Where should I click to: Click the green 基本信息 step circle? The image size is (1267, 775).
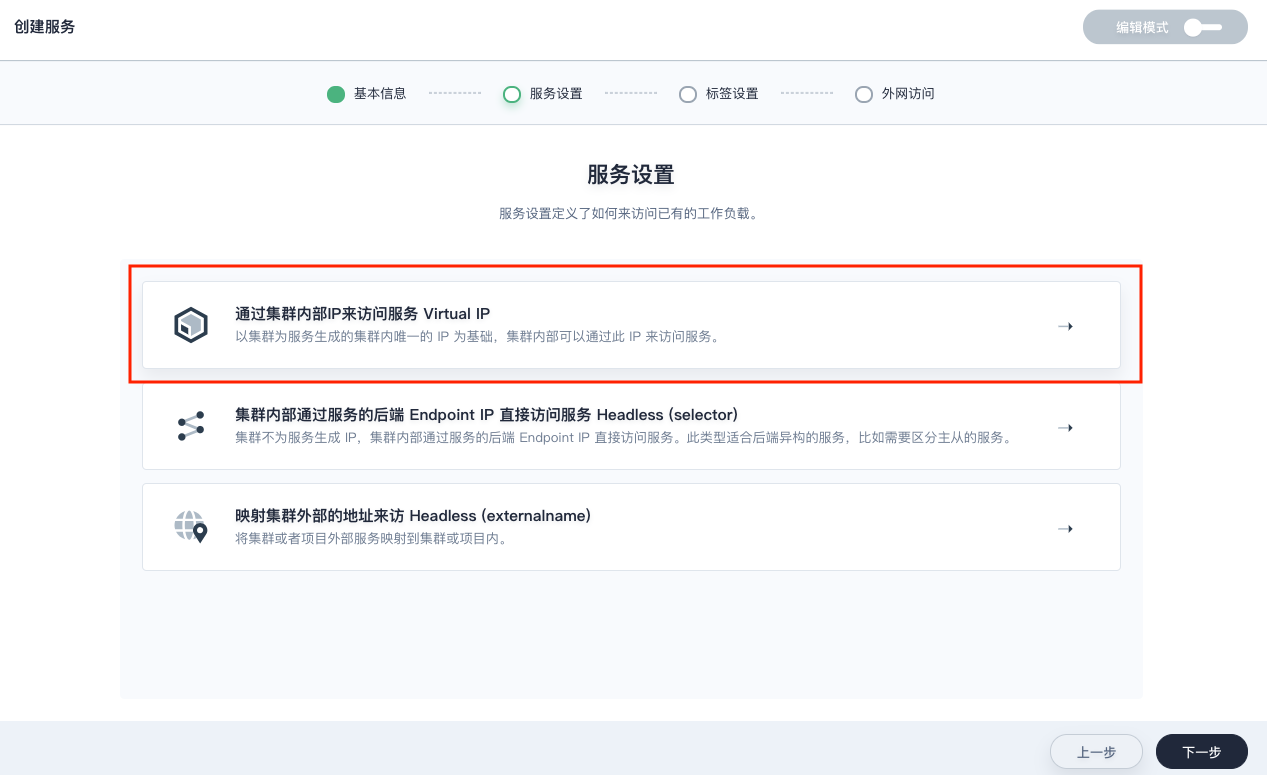click(336, 94)
